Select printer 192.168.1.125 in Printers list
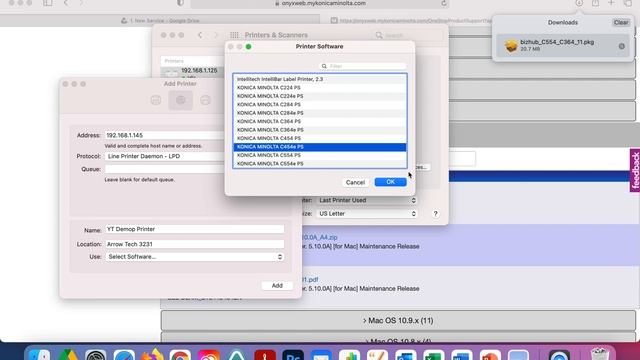This screenshot has height=360, width=640. pyautogui.click(x=193, y=72)
